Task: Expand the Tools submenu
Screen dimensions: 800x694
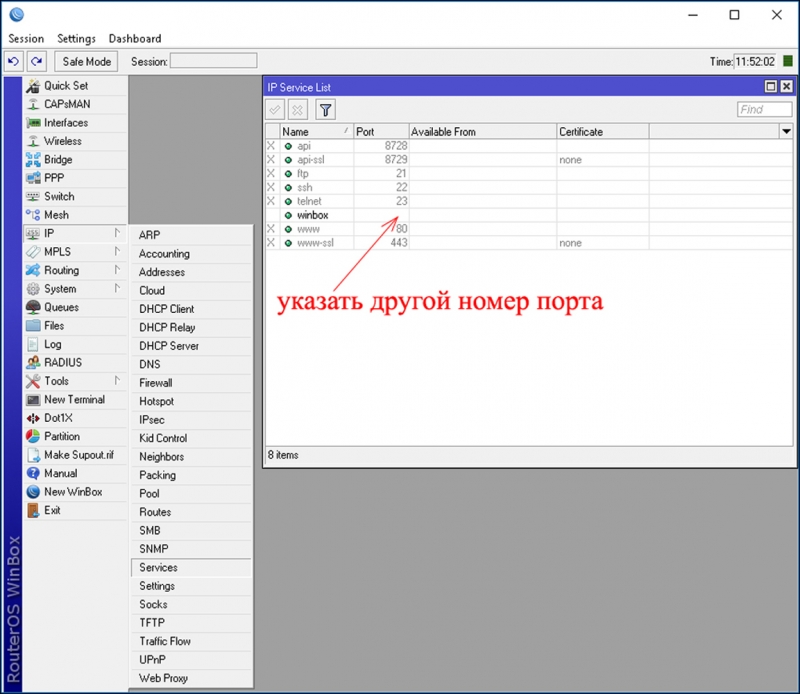Action: point(56,381)
